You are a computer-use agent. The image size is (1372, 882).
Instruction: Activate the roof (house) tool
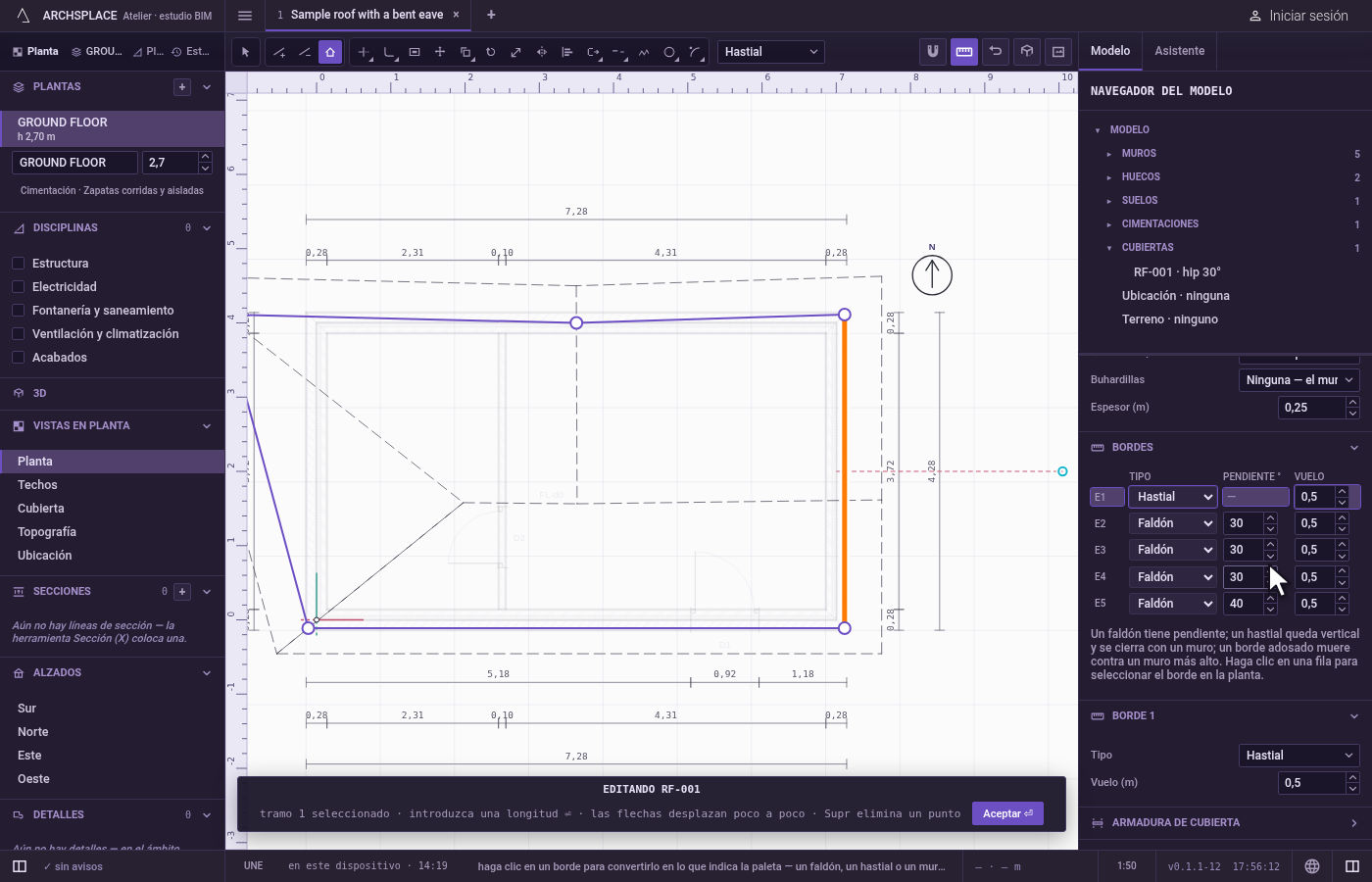(330, 52)
